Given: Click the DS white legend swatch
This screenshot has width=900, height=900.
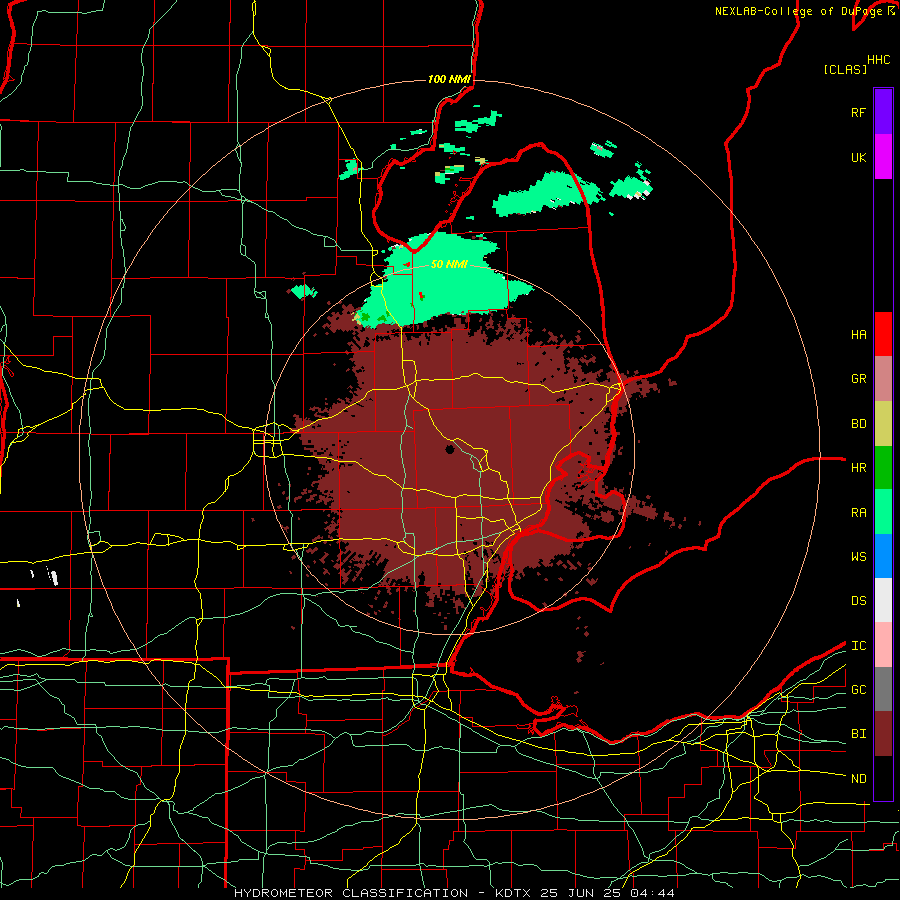Looking at the screenshot, I should (x=883, y=600).
